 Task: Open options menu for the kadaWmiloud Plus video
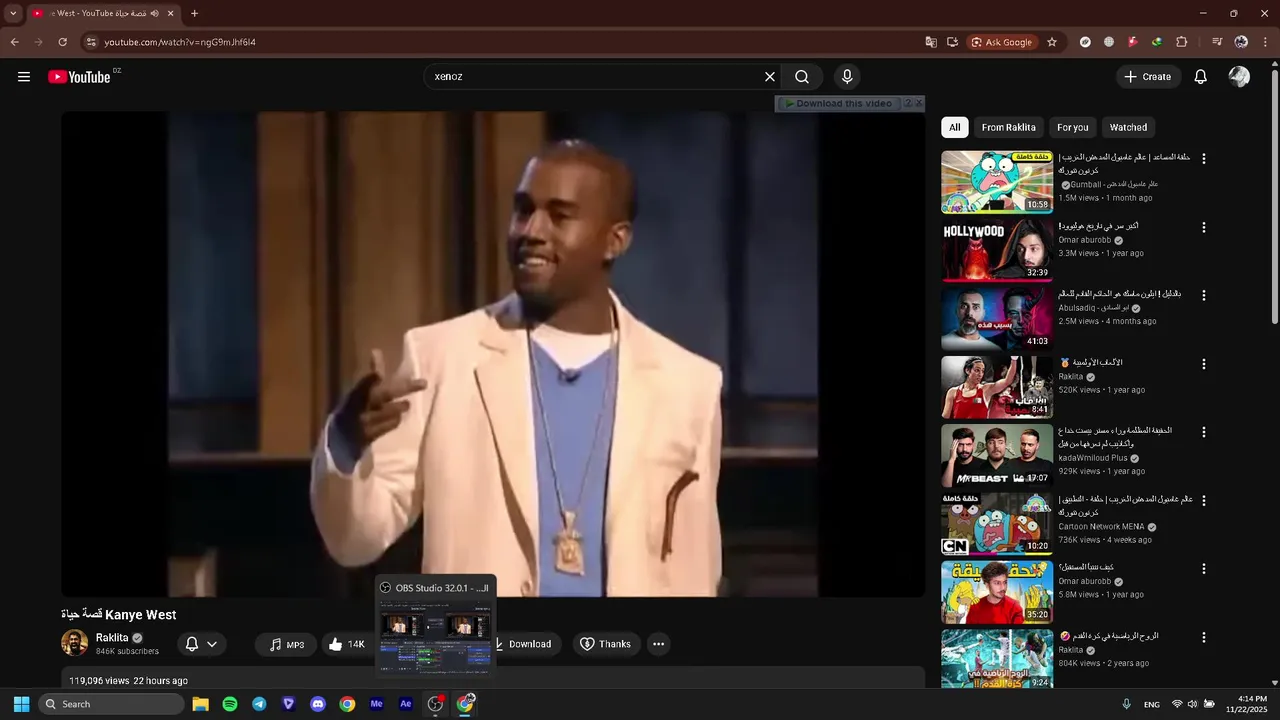pyautogui.click(x=1204, y=432)
